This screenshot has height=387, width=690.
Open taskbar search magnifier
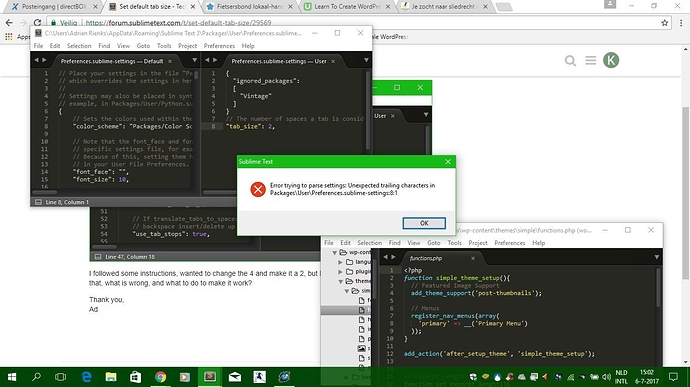pyautogui.click(x=37, y=377)
